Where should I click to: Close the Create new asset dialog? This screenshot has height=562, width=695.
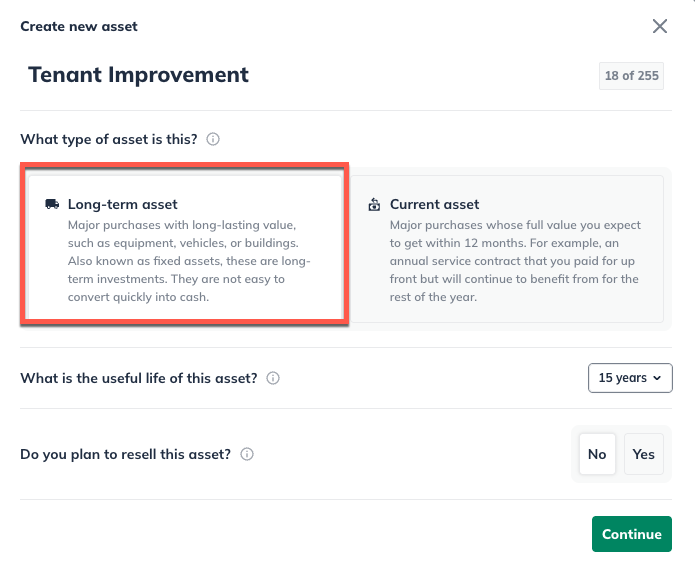click(x=660, y=27)
